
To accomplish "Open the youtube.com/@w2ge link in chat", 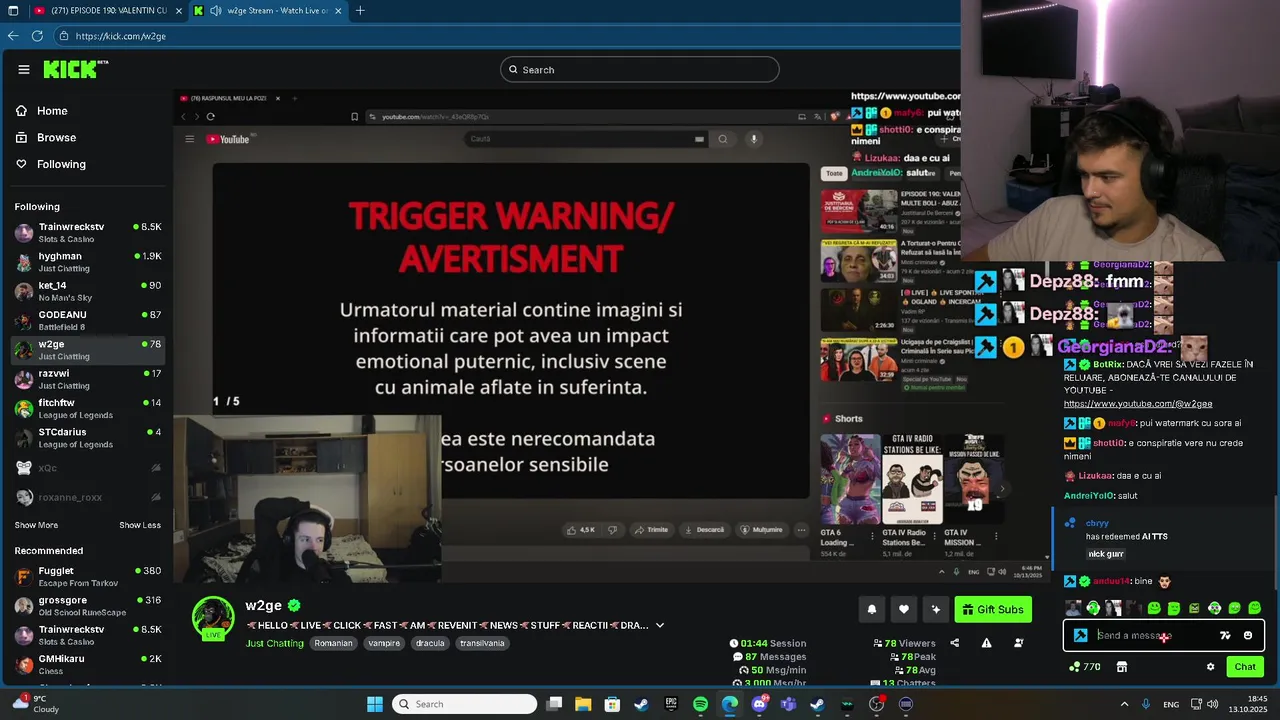I will (1138, 404).
